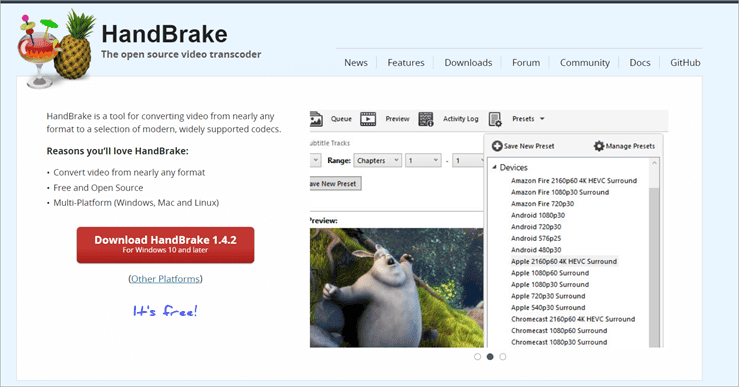Select Android 480p30 preset

[x=536, y=250]
